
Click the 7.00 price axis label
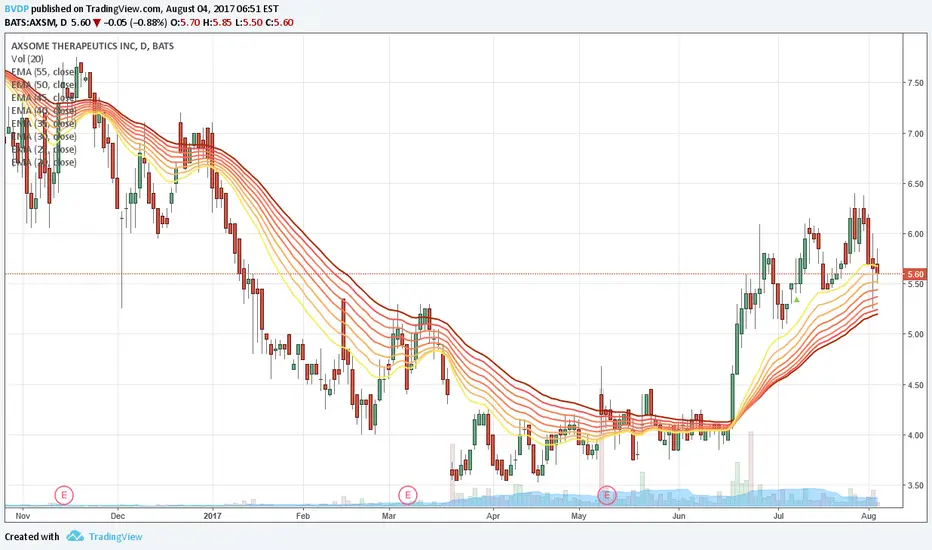(x=916, y=134)
